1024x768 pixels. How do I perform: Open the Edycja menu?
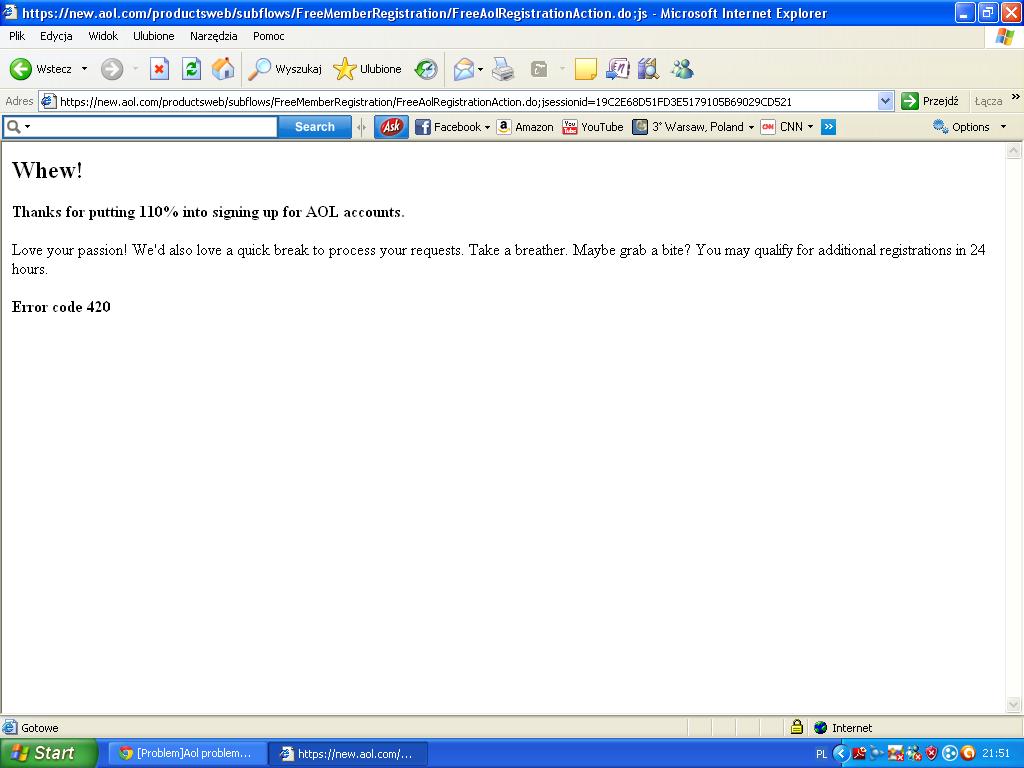click(x=56, y=36)
